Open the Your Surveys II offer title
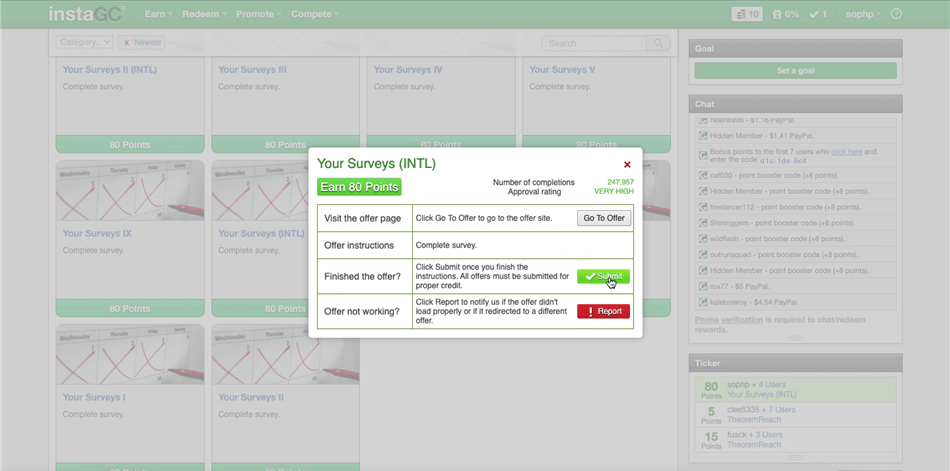The image size is (950, 471). pos(251,397)
